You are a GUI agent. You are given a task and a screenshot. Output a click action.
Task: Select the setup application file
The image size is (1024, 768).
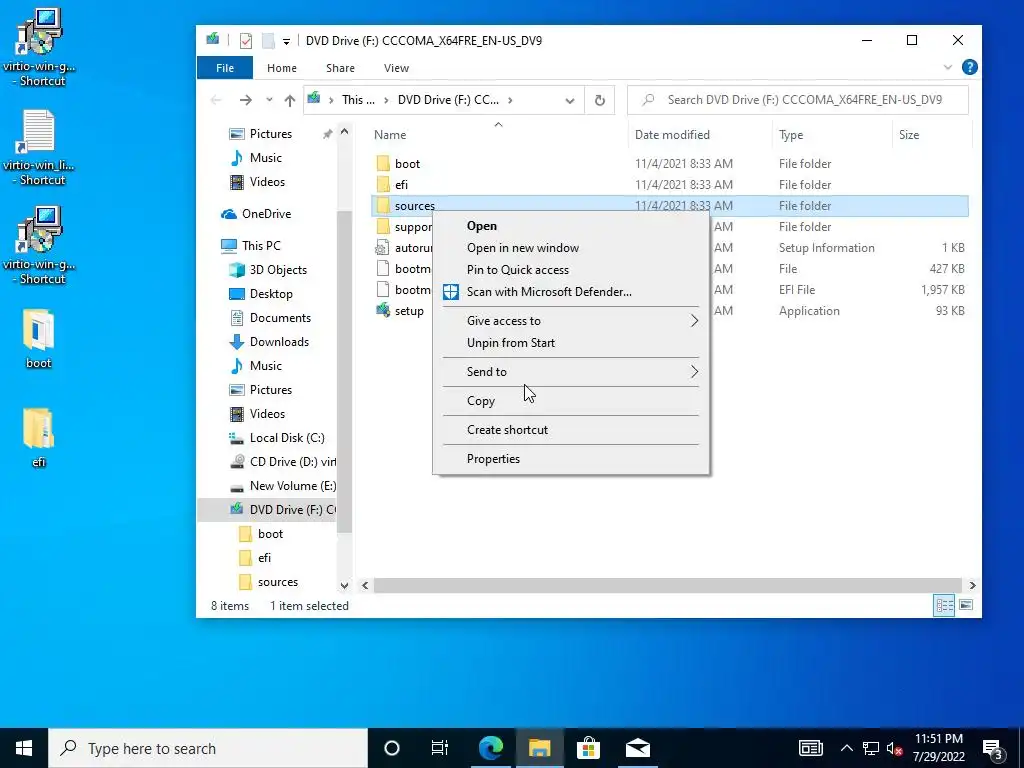(x=409, y=311)
